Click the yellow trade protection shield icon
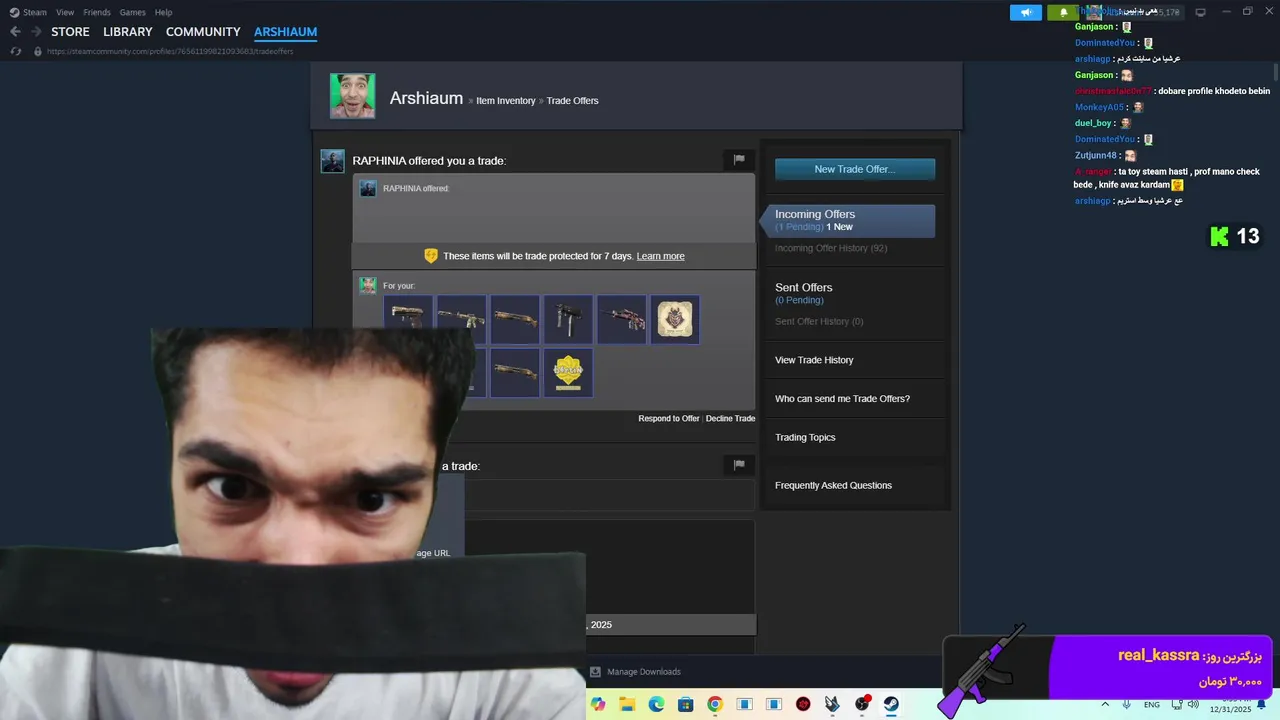The image size is (1280, 720). pyautogui.click(x=431, y=256)
